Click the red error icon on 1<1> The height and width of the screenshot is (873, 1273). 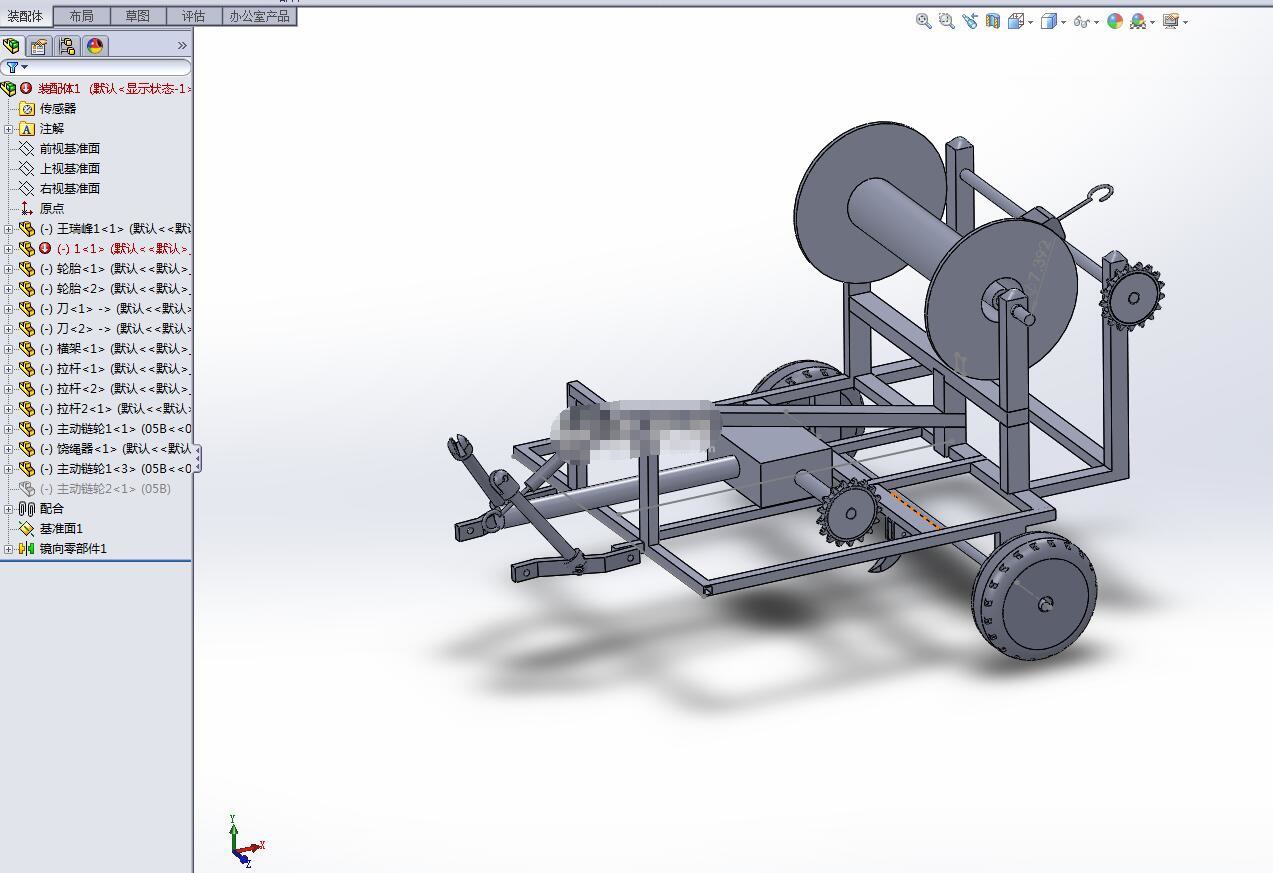point(45,248)
